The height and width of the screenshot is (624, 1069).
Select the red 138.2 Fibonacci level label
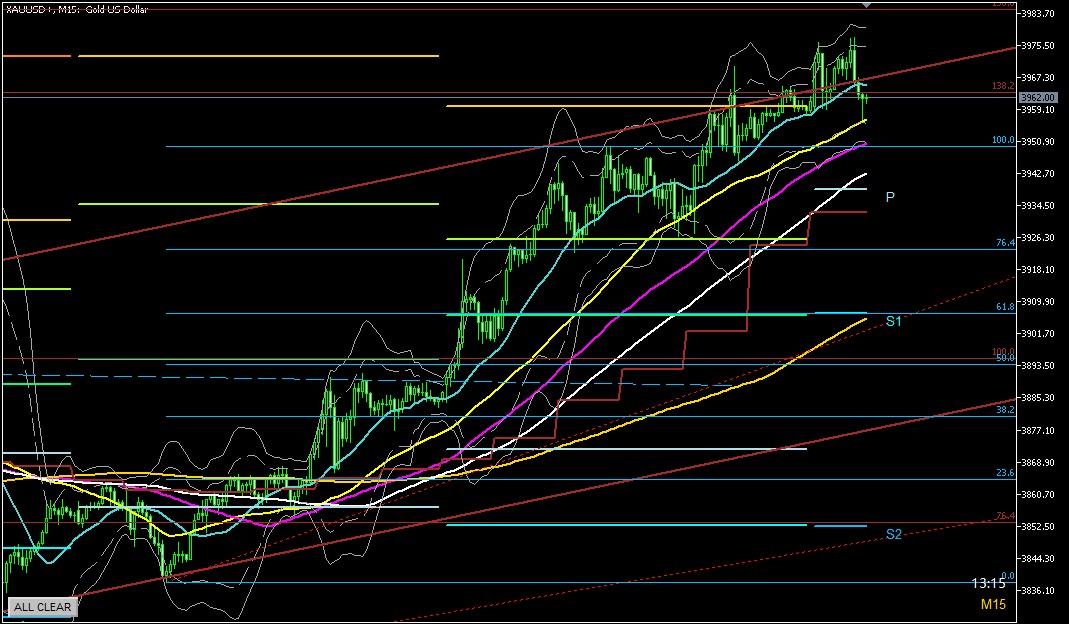[1003, 87]
